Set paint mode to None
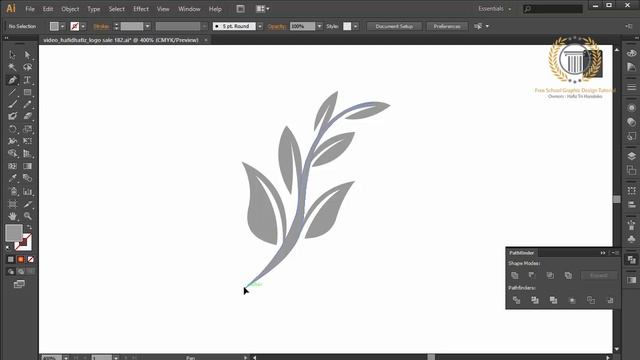This screenshot has height=360, width=640. (x=31, y=260)
